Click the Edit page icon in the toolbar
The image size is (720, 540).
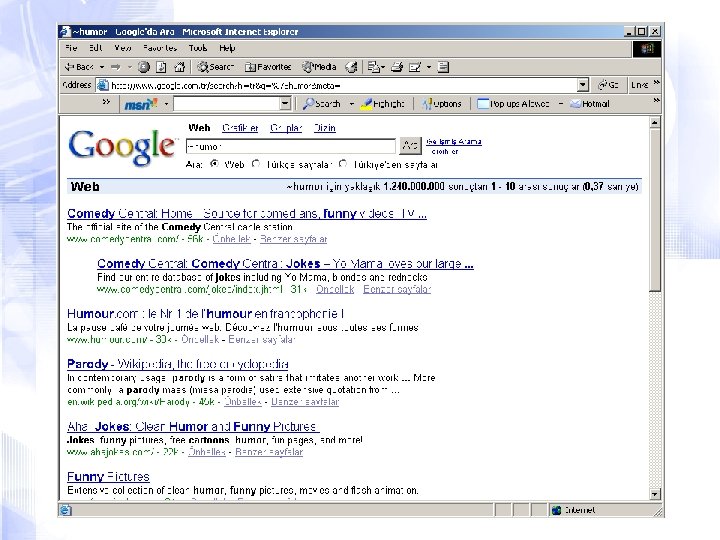click(415, 67)
